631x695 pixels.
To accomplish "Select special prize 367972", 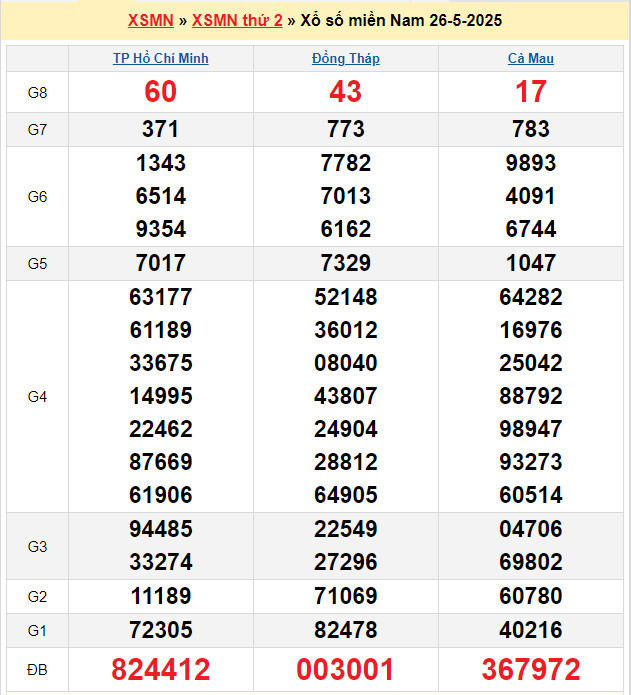I will click(531, 669).
